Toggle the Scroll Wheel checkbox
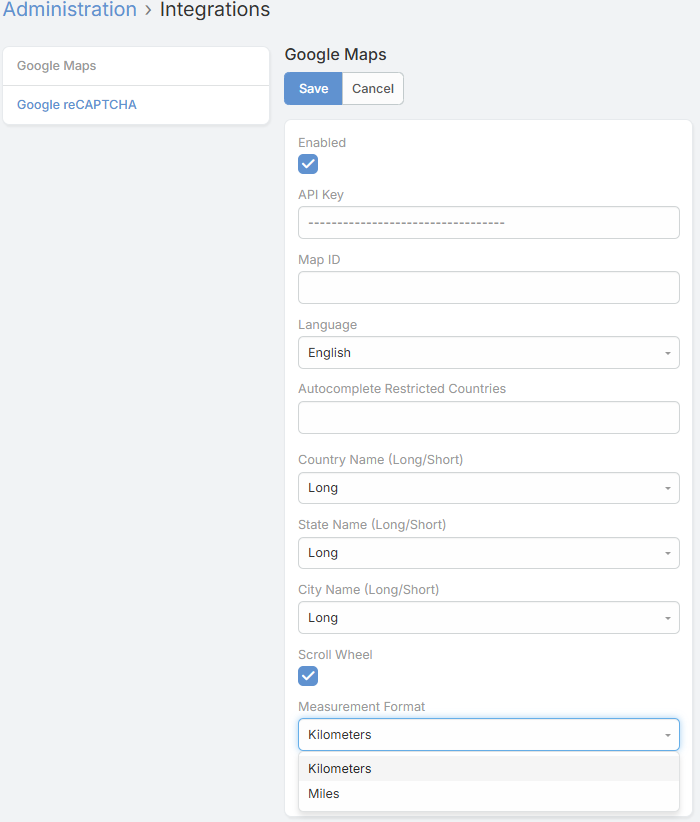The width and height of the screenshot is (700, 822). (308, 676)
